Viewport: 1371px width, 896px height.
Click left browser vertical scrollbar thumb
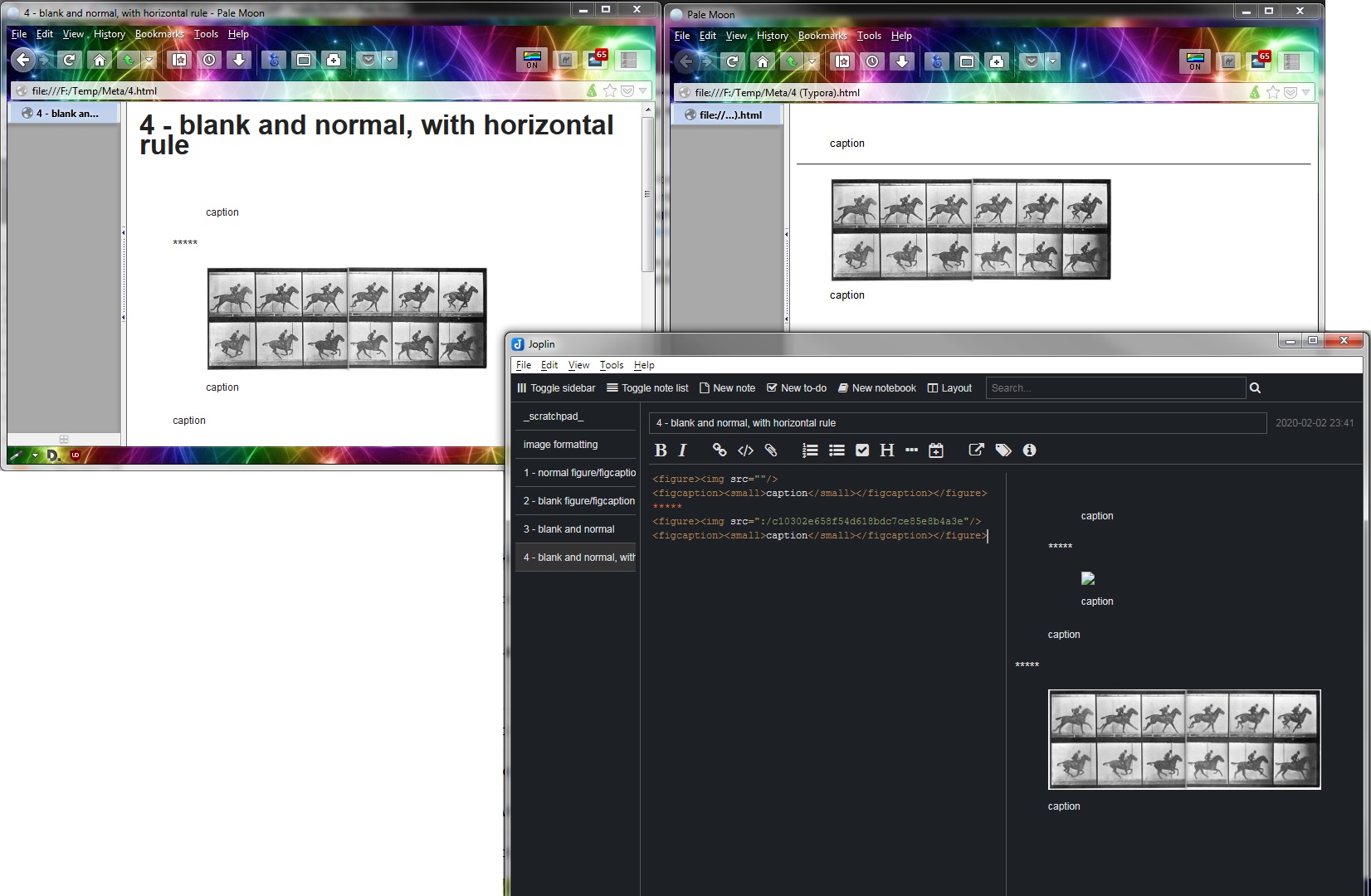click(647, 194)
